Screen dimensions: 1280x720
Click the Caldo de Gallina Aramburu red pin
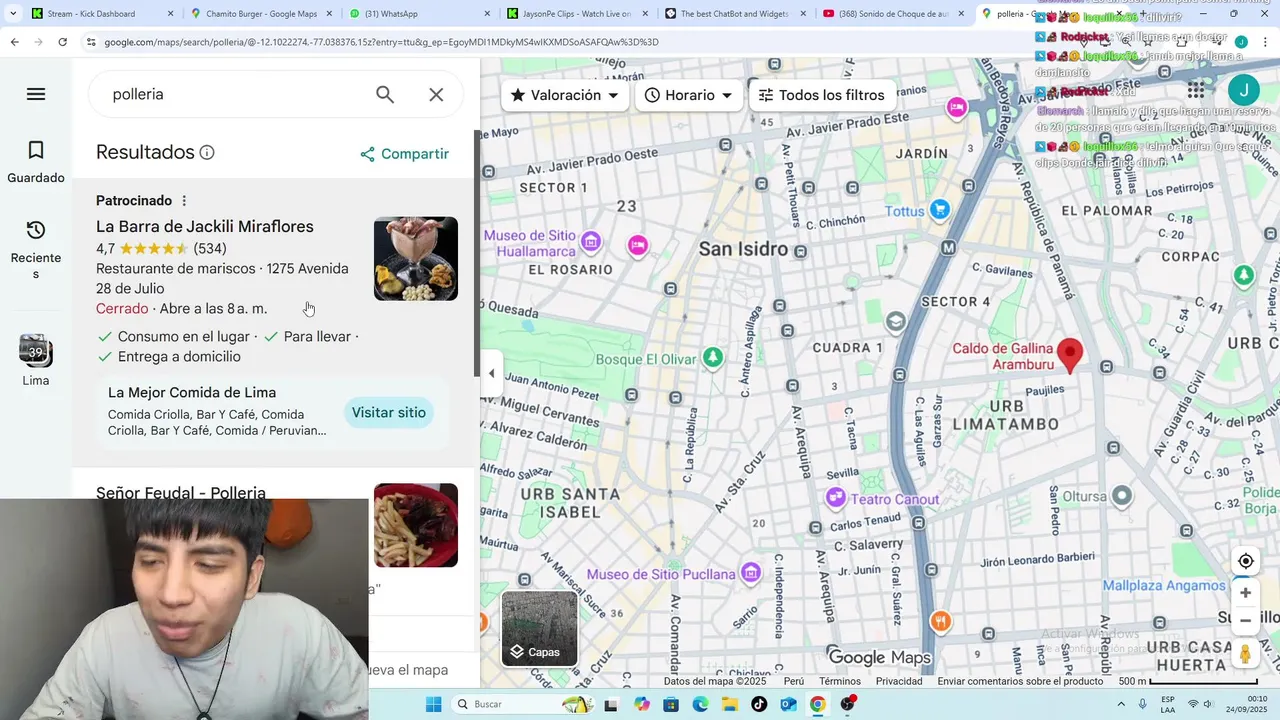tap(1070, 355)
